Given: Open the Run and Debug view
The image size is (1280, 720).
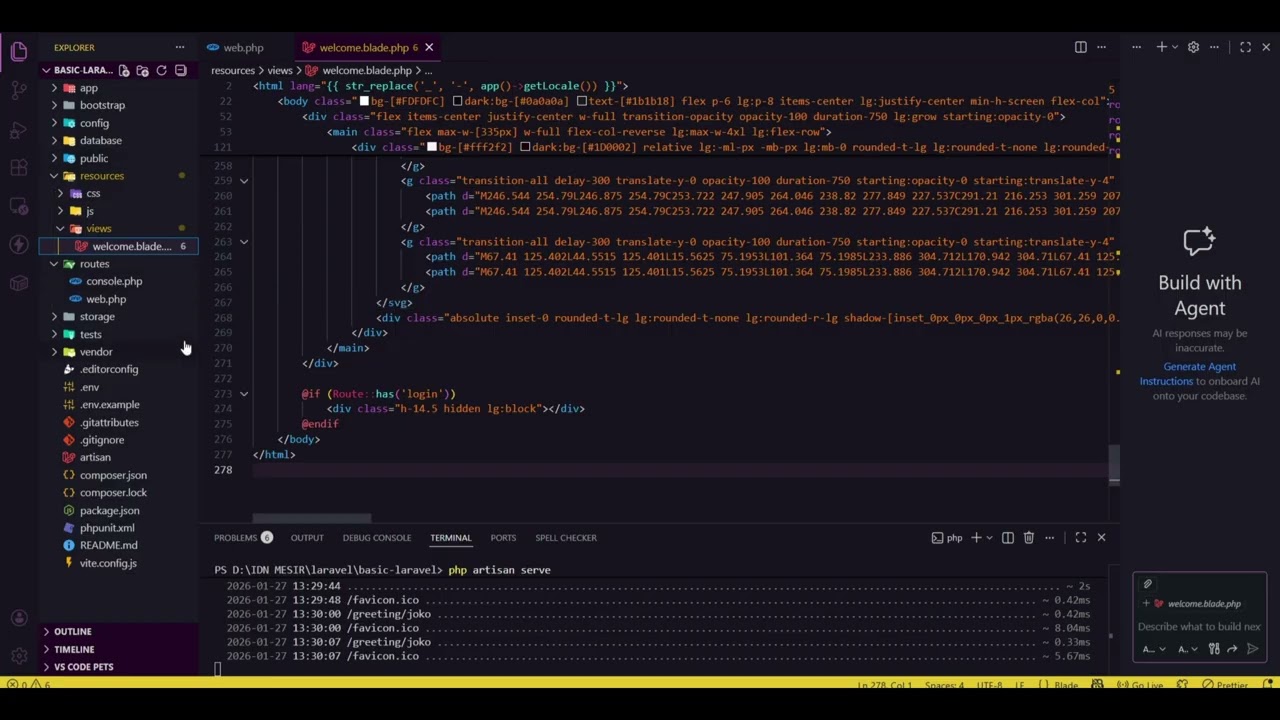Looking at the screenshot, I should point(19,130).
